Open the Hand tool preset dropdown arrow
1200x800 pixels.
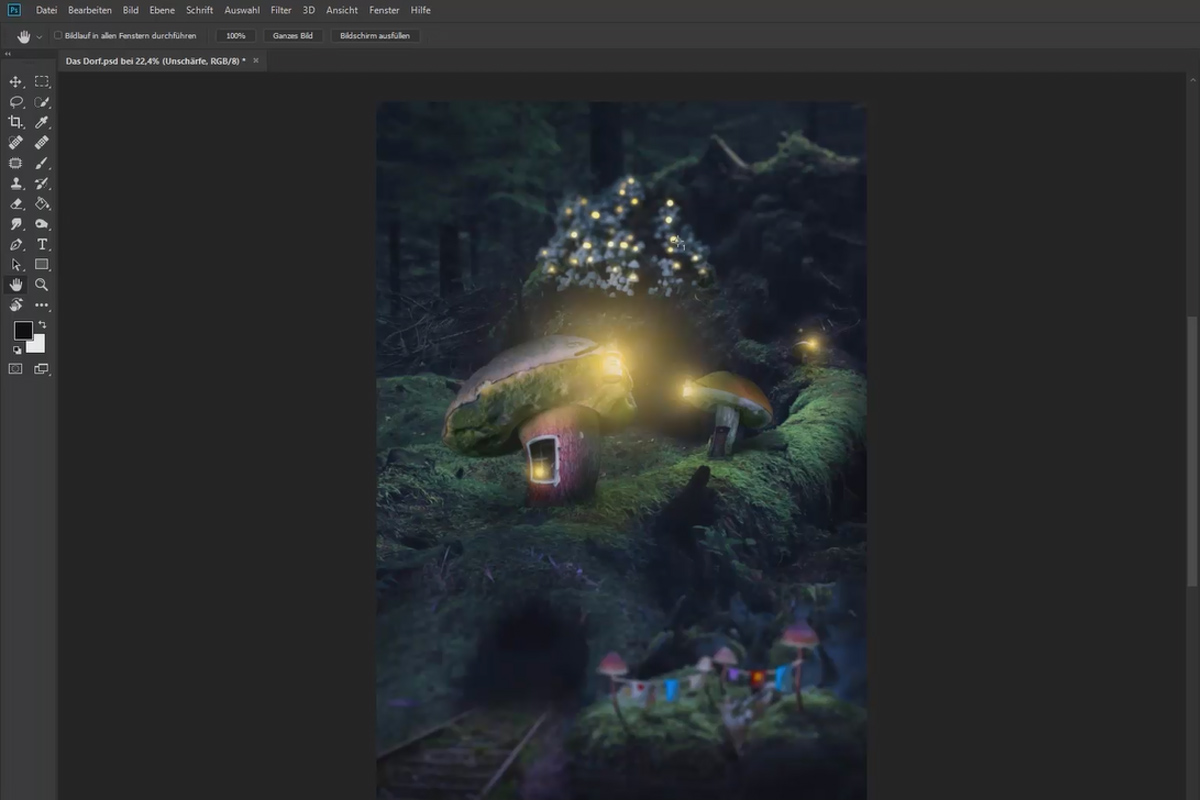click(x=39, y=36)
